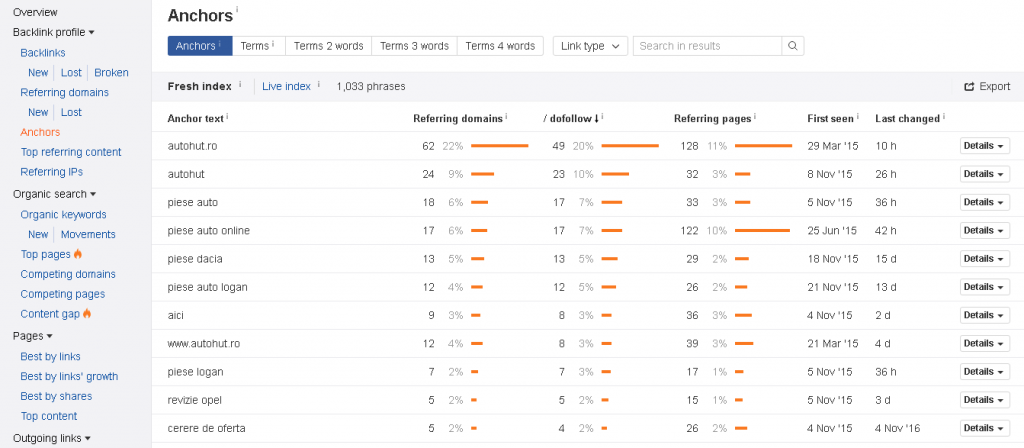The height and width of the screenshot is (448, 1024).
Task: Click info icon next to Anchors heading
Action: (x=237, y=11)
